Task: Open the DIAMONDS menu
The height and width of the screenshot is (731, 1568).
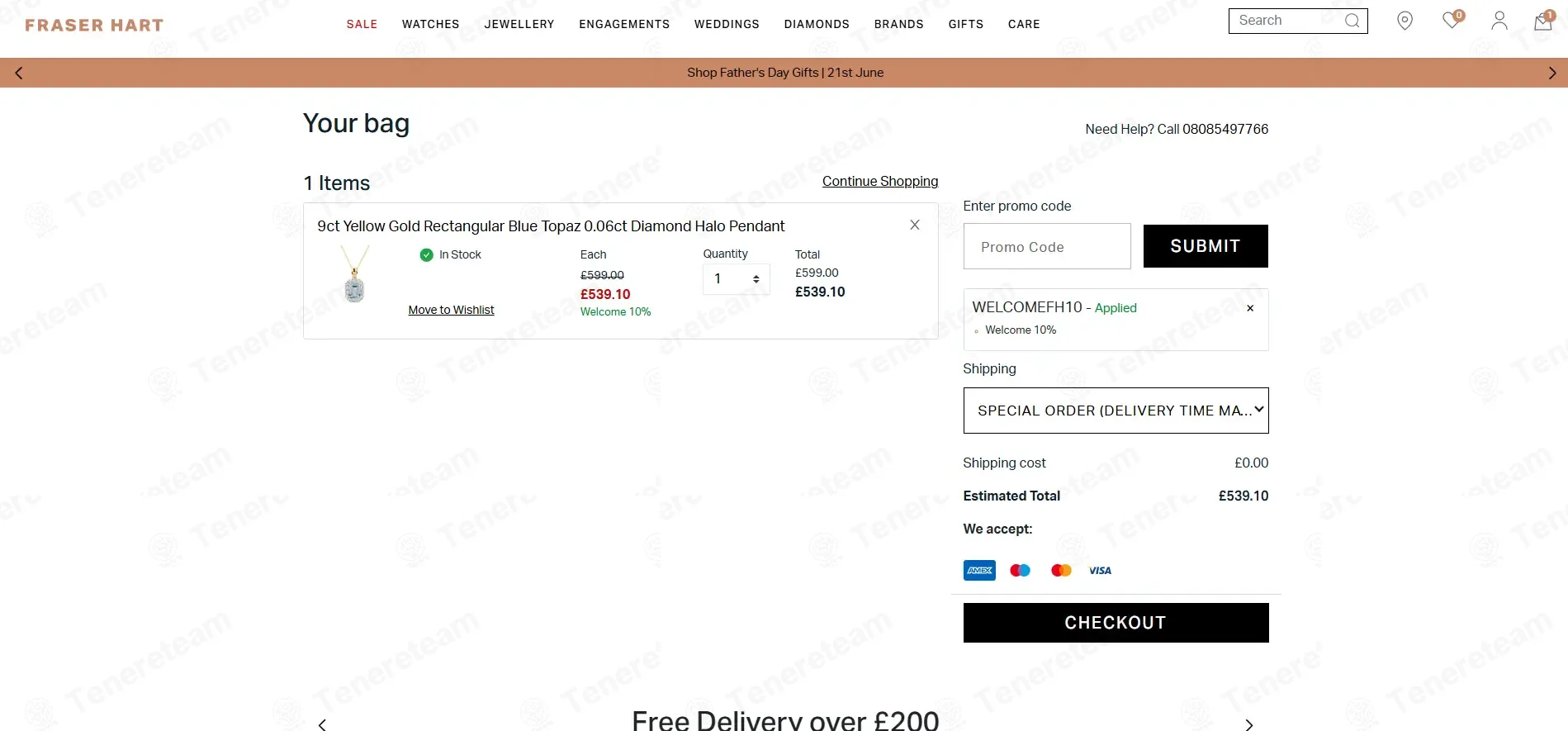Action: coord(817,24)
